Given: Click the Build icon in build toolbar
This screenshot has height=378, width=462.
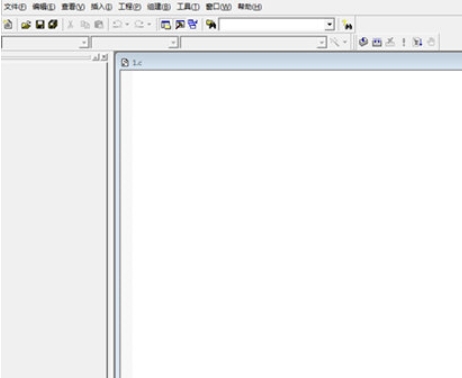Looking at the screenshot, I should pos(377,42).
